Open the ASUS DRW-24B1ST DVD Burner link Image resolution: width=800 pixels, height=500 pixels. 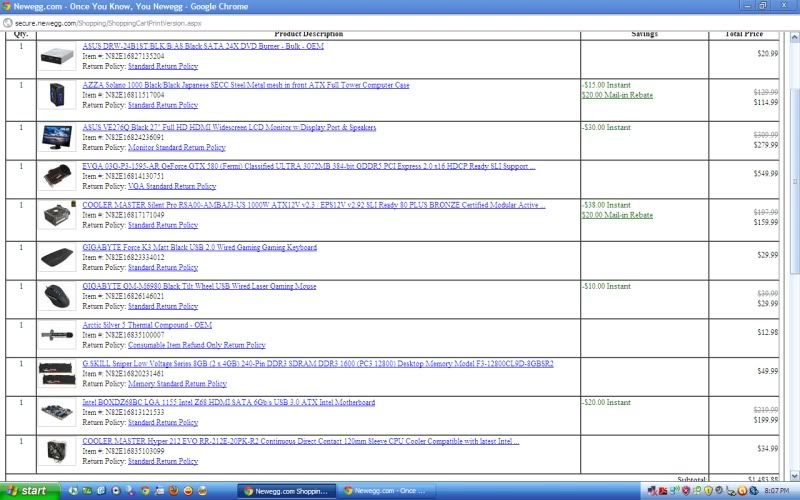(x=203, y=46)
